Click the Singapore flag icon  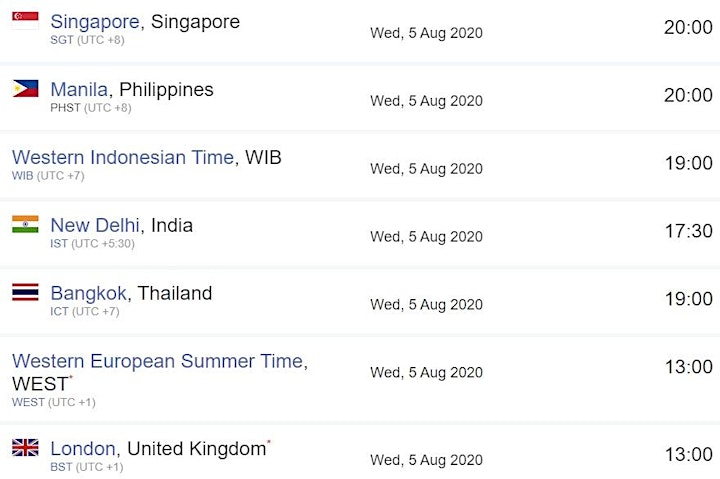(25, 21)
